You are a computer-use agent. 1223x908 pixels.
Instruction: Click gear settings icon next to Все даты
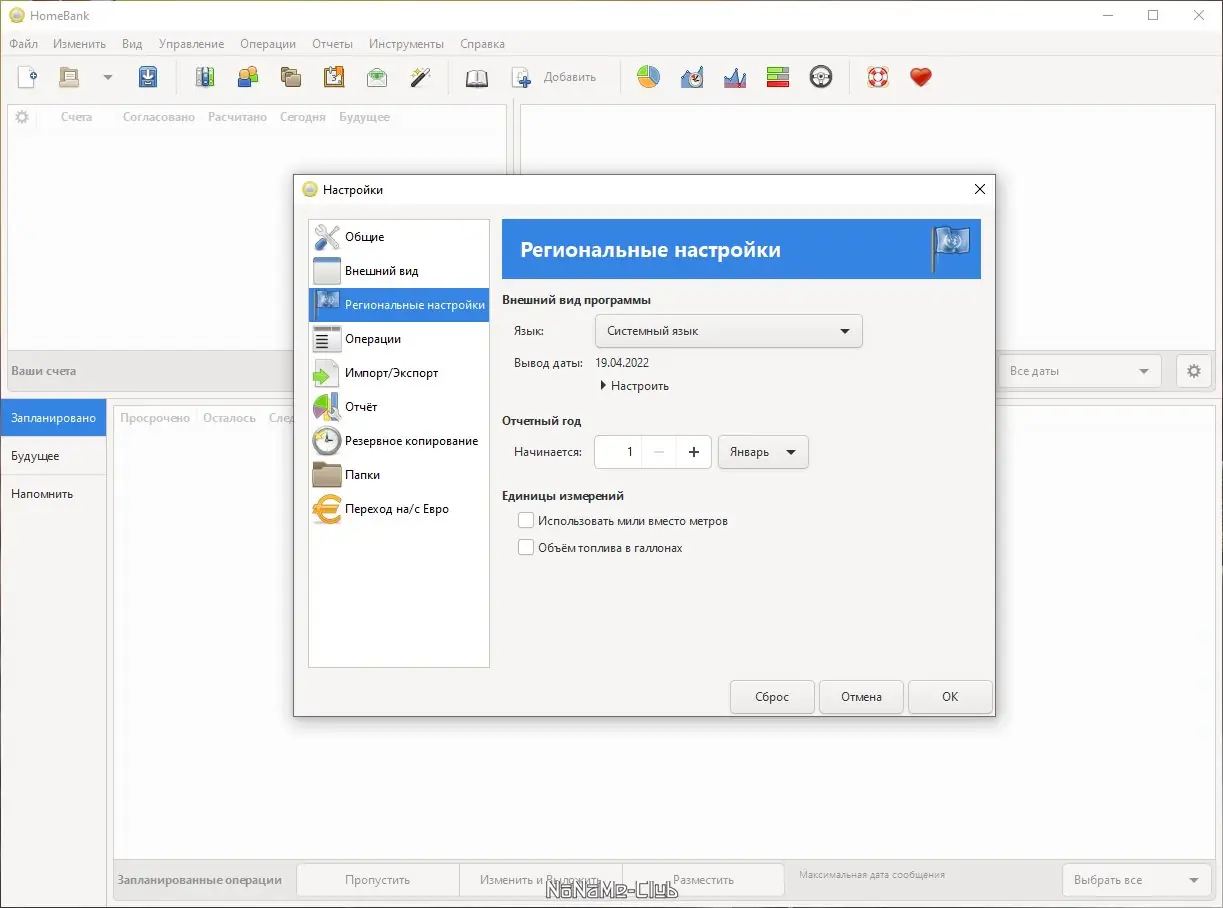[1193, 371]
